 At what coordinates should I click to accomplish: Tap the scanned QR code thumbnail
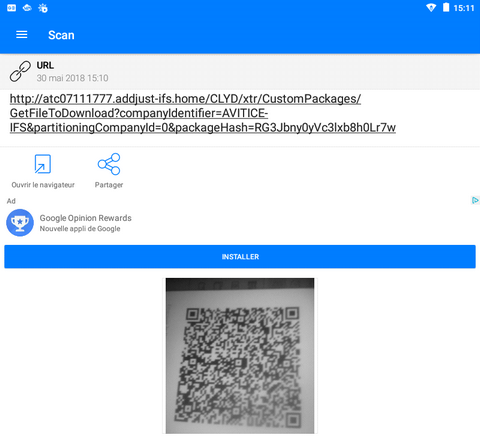click(x=240, y=356)
